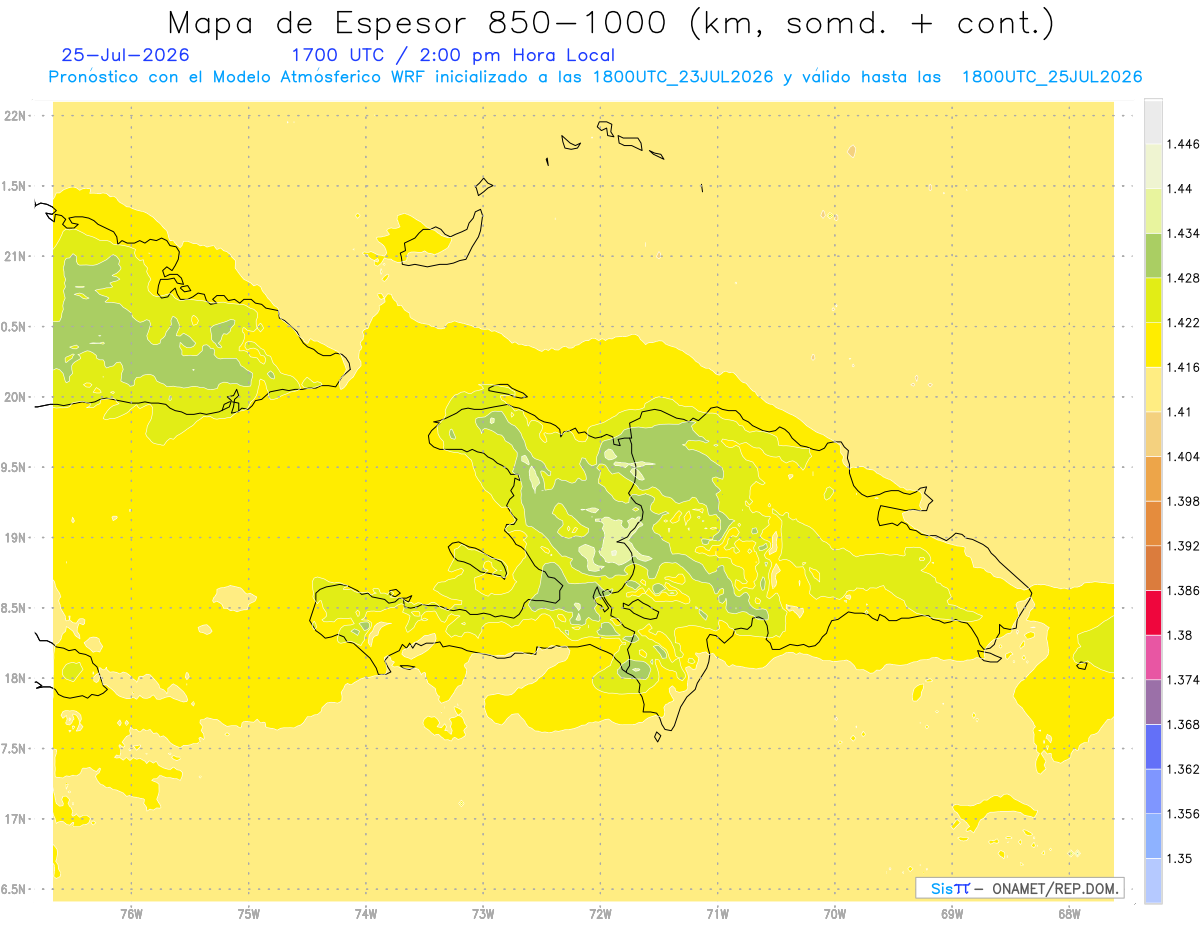Click the colorbar value '1.41'
Image resolution: width=1200 pixels, height=927 pixels.
pos(1181,412)
